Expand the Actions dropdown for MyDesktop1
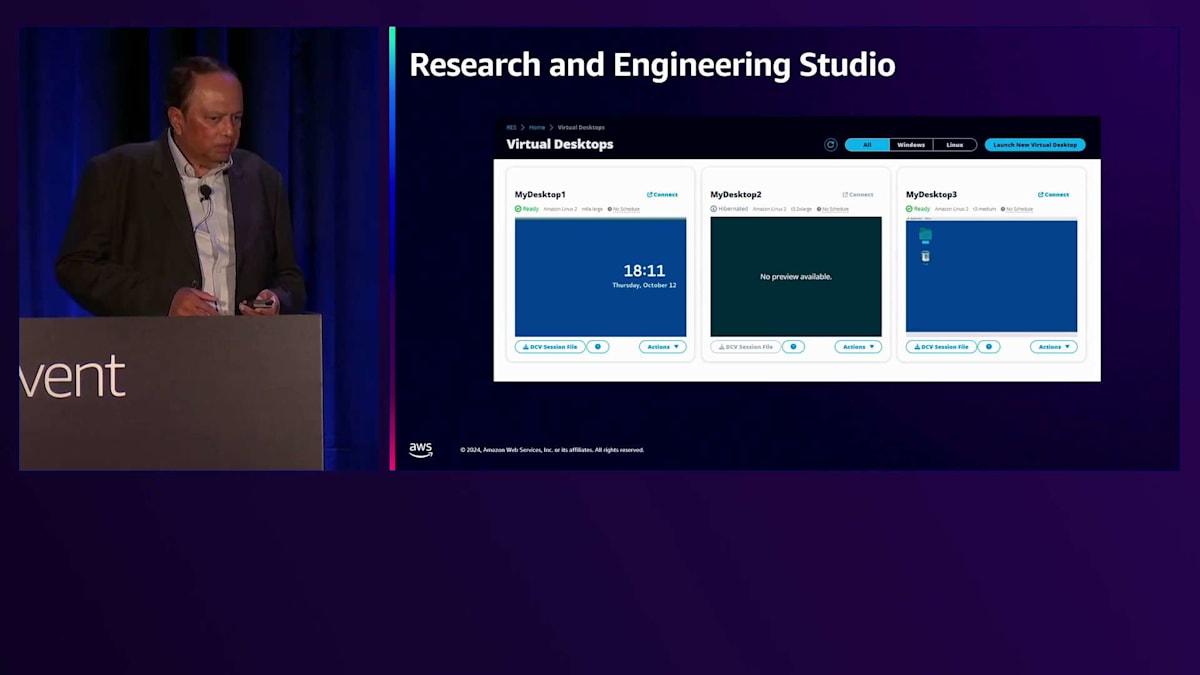The height and width of the screenshot is (675, 1200). pos(663,347)
